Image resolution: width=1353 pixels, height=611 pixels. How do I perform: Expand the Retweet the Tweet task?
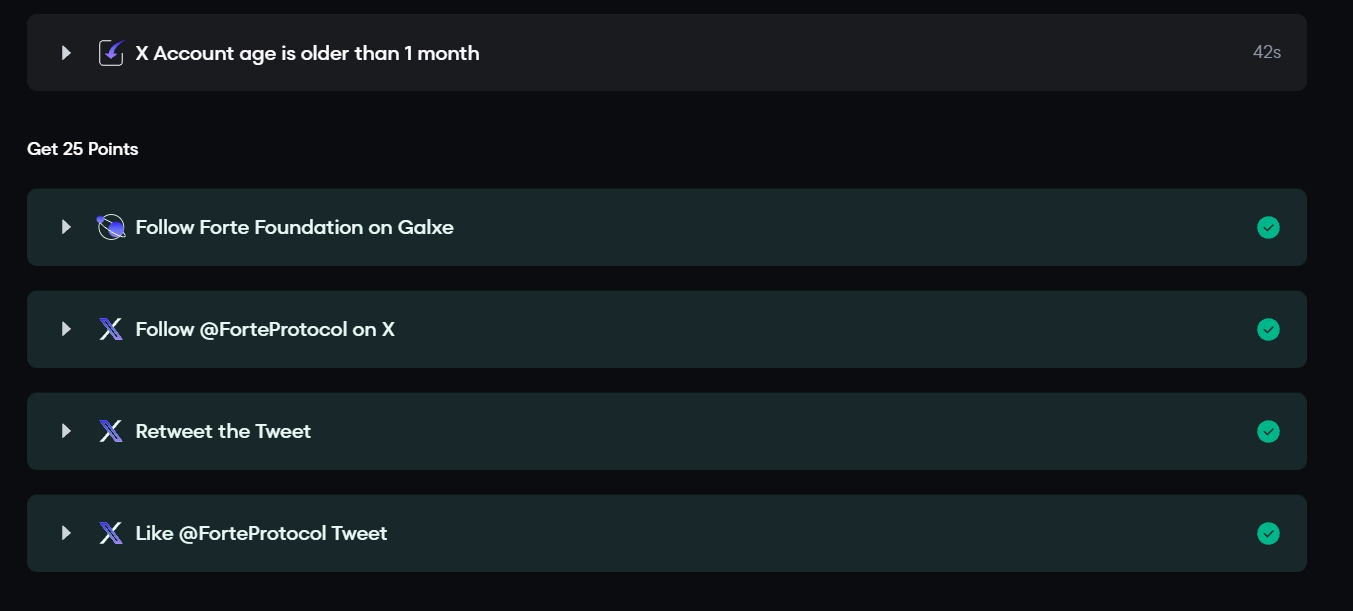pyautogui.click(x=66, y=431)
